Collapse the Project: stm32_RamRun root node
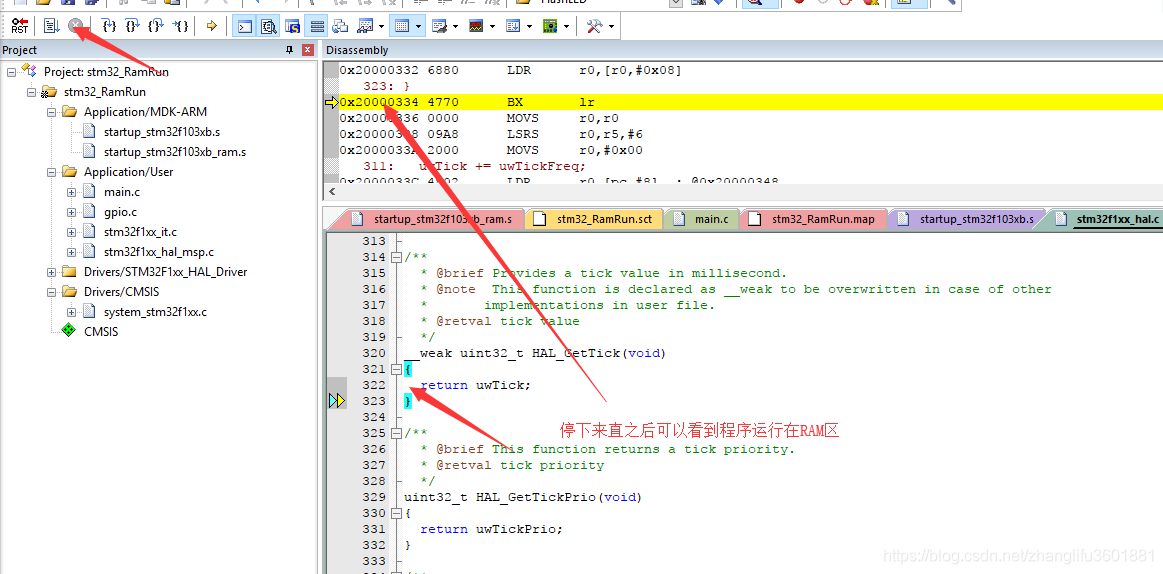The width and height of the screenshot is (1163, 574). pos(11,72)
